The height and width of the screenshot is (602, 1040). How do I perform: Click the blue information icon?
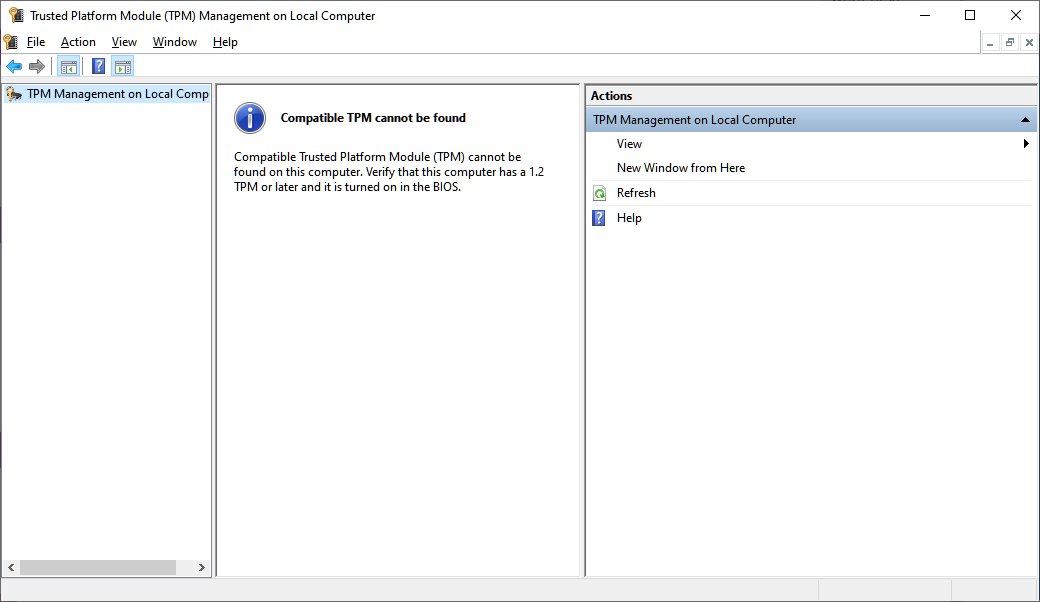tap(250, 118)
